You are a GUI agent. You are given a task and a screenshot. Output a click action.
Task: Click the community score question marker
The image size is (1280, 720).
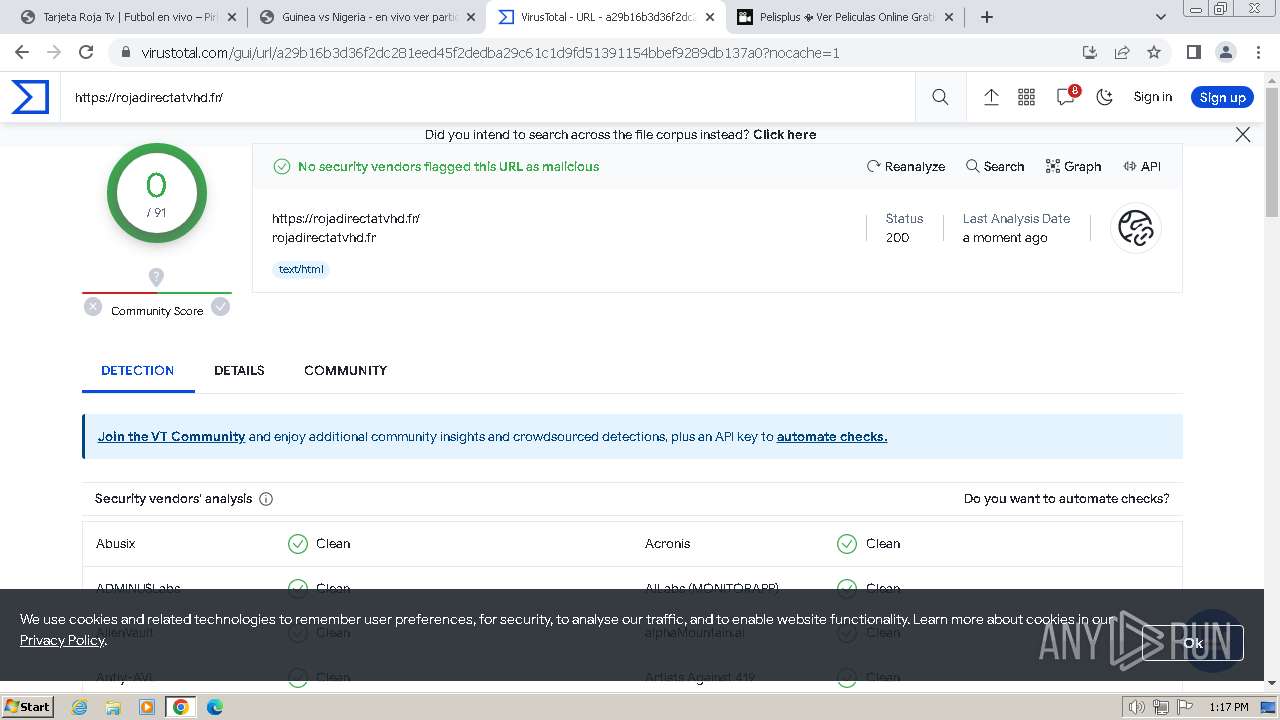[x=156, y=277]
